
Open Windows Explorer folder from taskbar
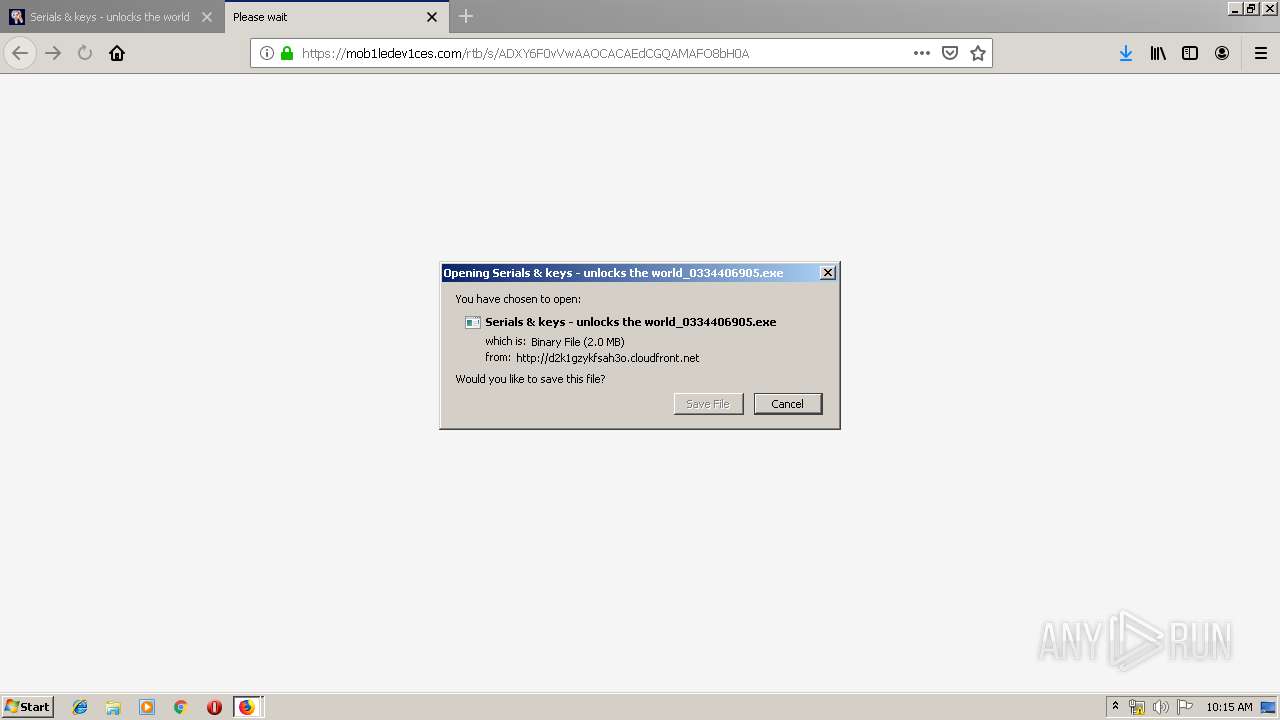[x=113, y=707]
